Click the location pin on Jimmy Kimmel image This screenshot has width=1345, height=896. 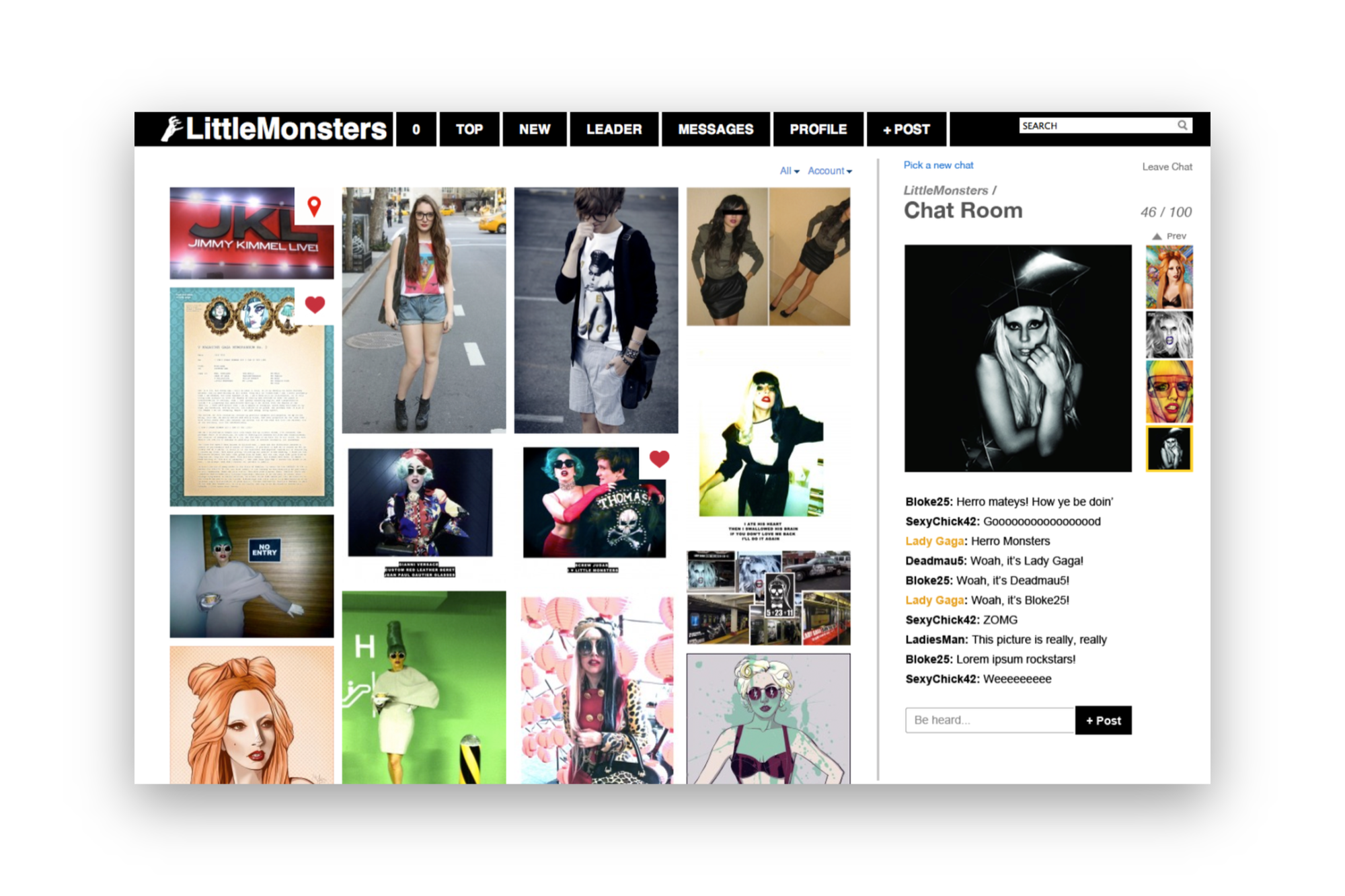(x=314, y=206)
